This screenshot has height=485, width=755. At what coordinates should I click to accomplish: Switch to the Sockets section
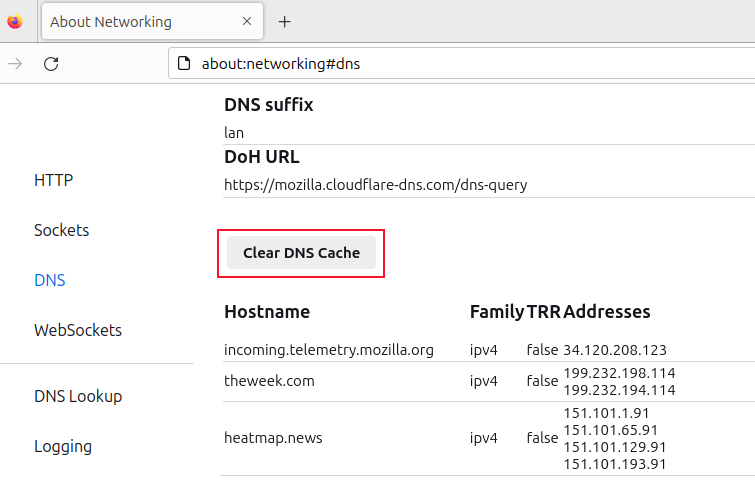click(x=61, y=230)
